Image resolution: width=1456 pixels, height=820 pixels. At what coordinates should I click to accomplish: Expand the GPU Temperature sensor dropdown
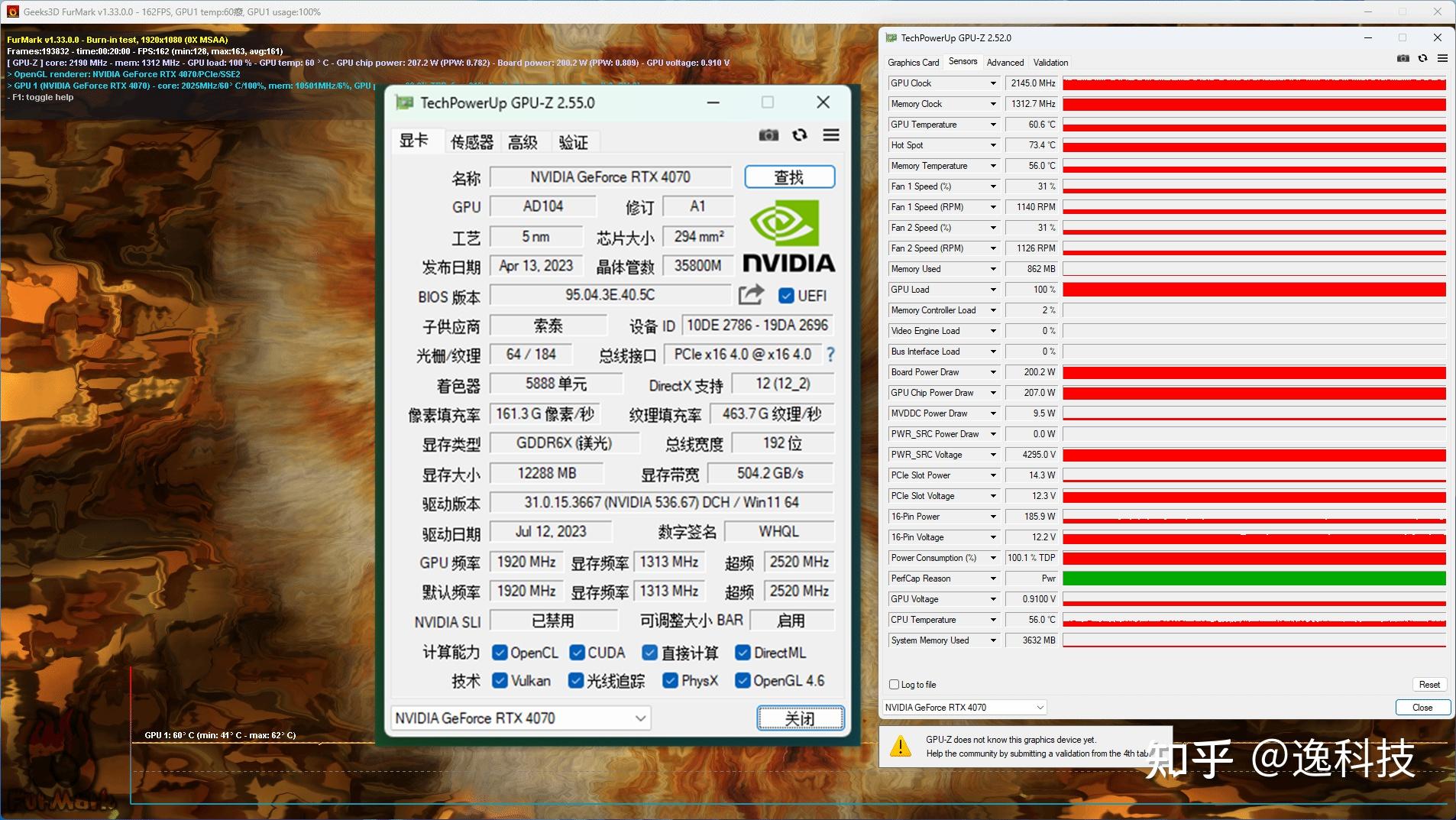993,125
